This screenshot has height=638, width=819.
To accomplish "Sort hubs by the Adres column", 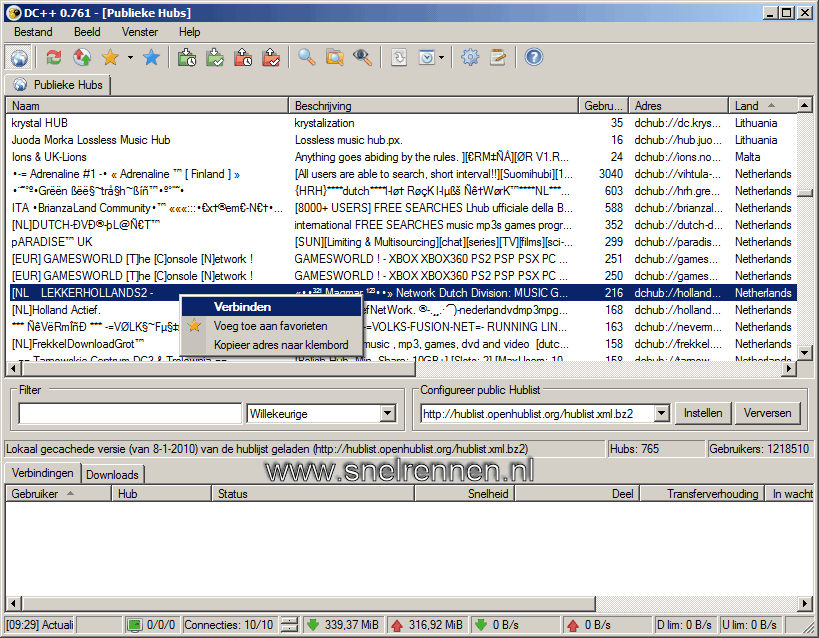I will [678, 106].
